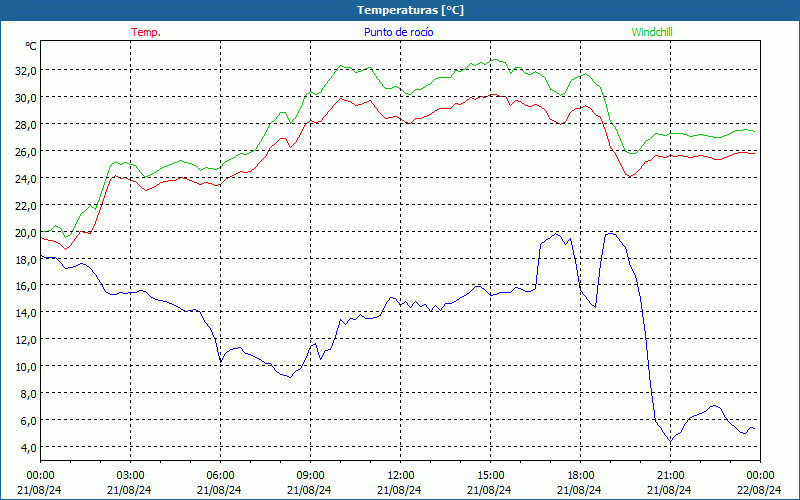Image resolution: width=800 pixels, height=500 pixels.
Task: Click the 24,0 y-axis value
Action: [25, 179]
